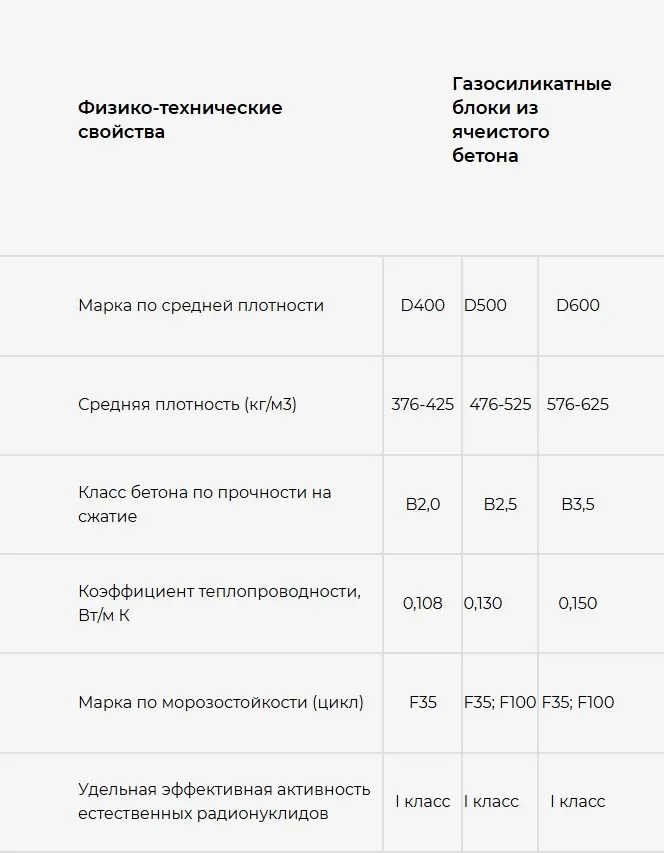Select the 'Газосиликатные блоки из ячеистого бетона' header

tap(531, 120)
